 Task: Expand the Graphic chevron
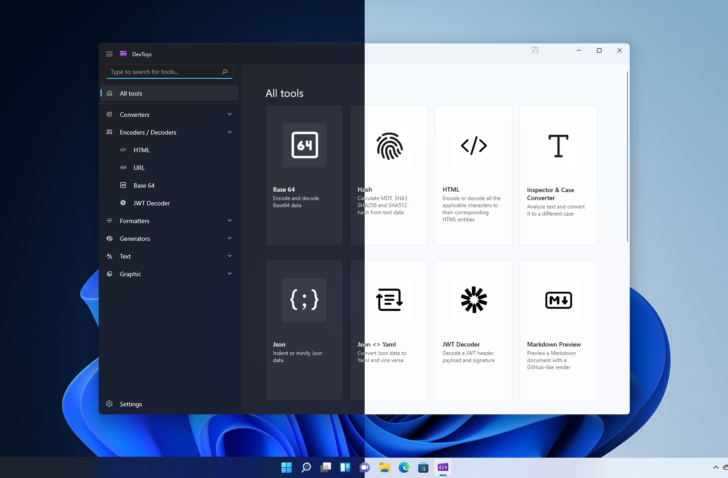pyautogui.click(x=229, y=273)
